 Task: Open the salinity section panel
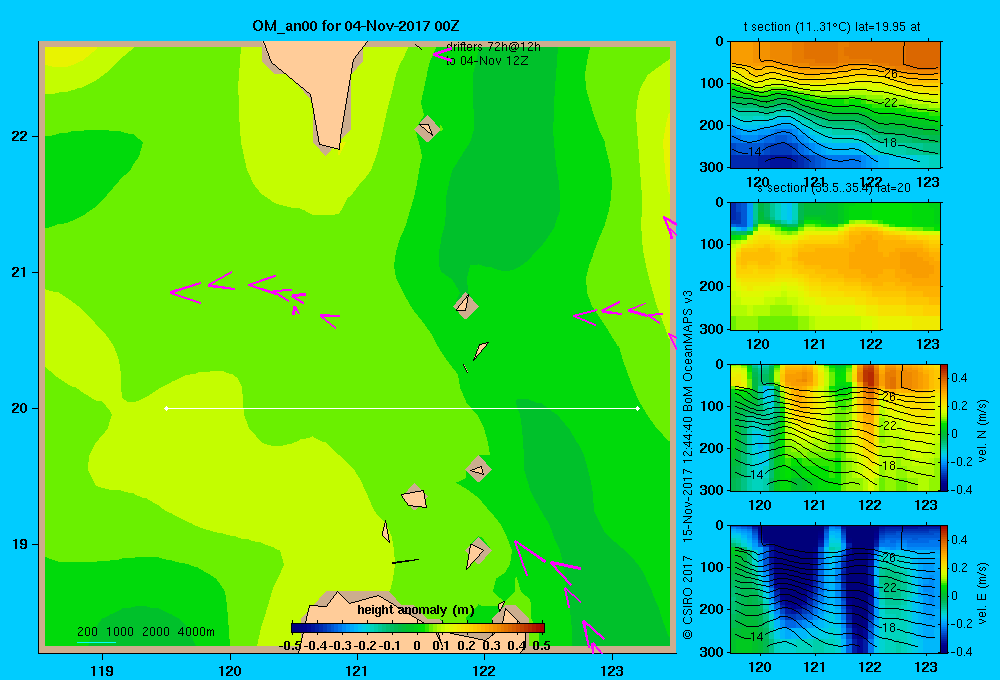(835, 265)
